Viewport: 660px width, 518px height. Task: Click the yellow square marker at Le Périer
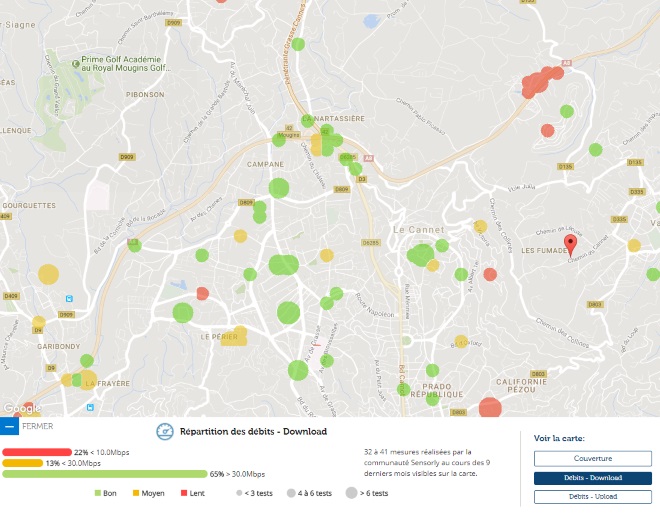pyautogui.click(x=238, y=337)
